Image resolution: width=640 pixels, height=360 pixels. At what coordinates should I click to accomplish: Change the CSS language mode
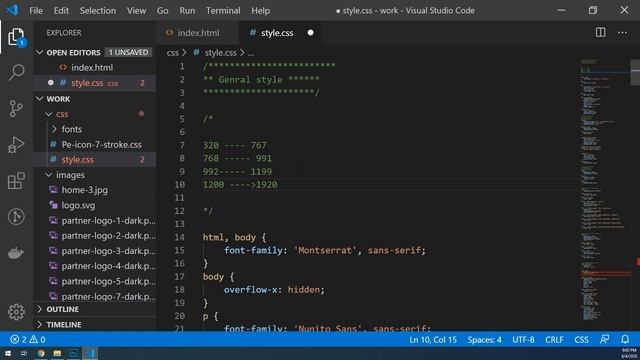(581, 340)
